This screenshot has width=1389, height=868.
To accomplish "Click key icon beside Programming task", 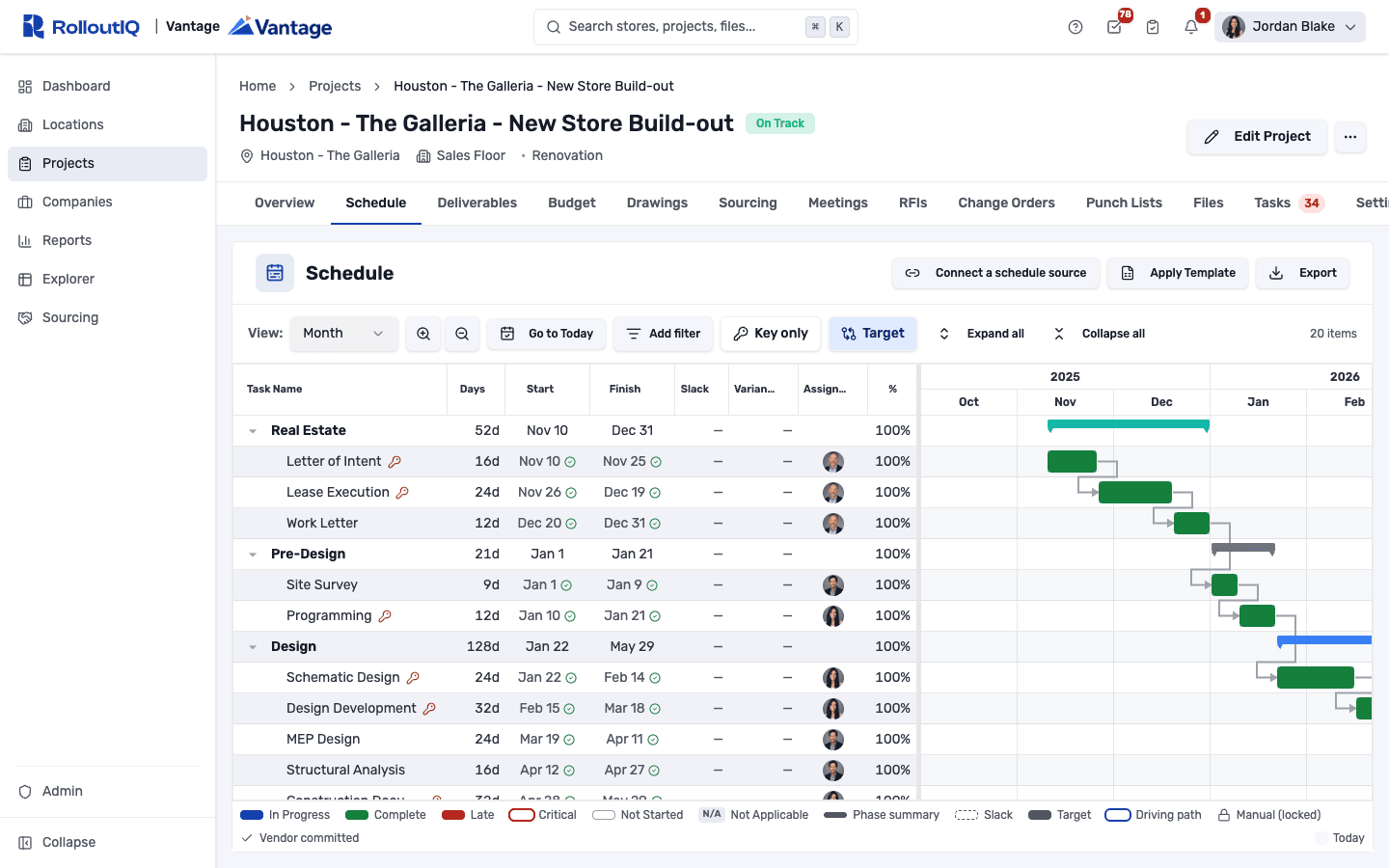I will [385, 616].
